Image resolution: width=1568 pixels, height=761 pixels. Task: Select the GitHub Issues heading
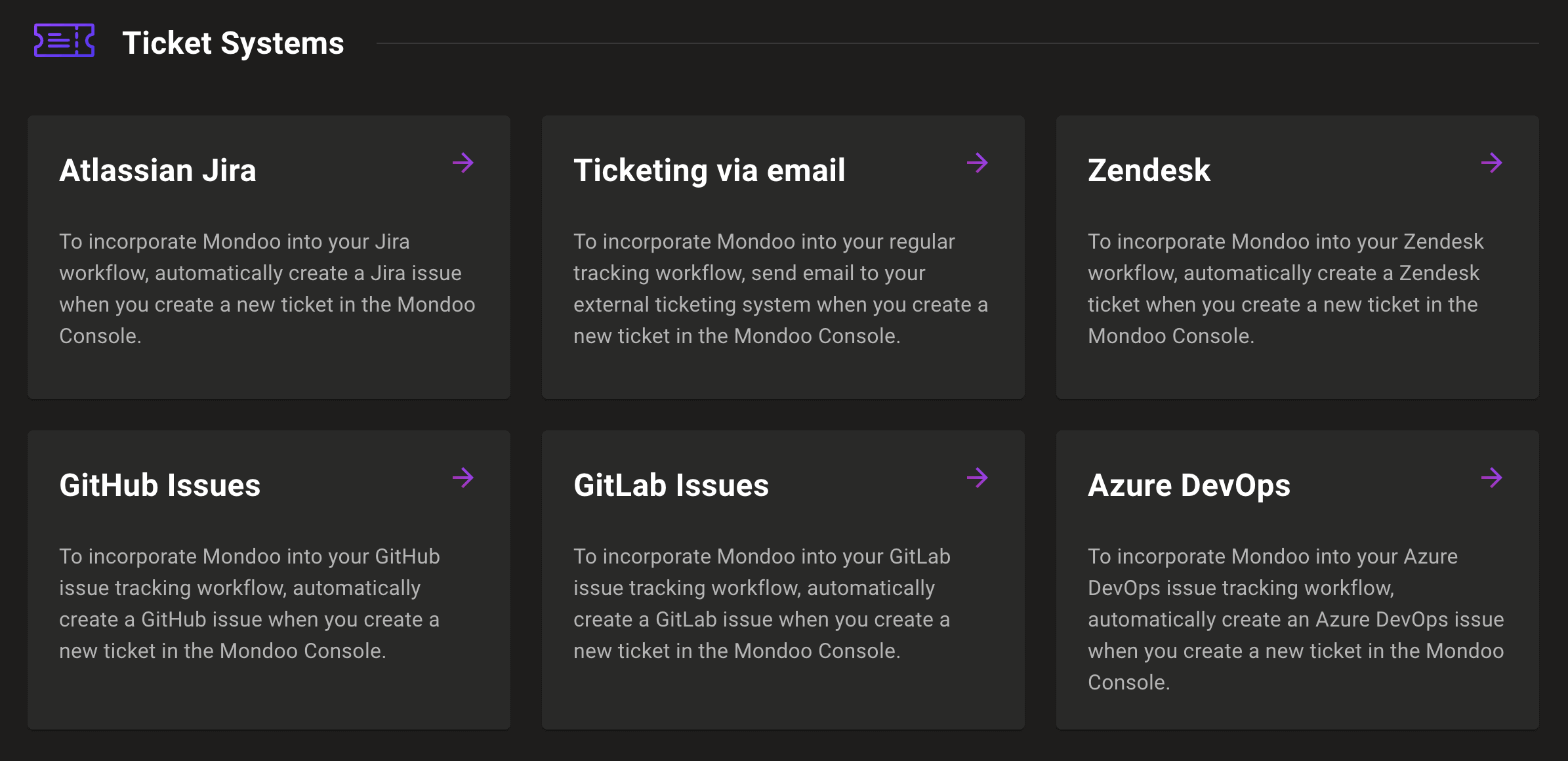[159, 485]
